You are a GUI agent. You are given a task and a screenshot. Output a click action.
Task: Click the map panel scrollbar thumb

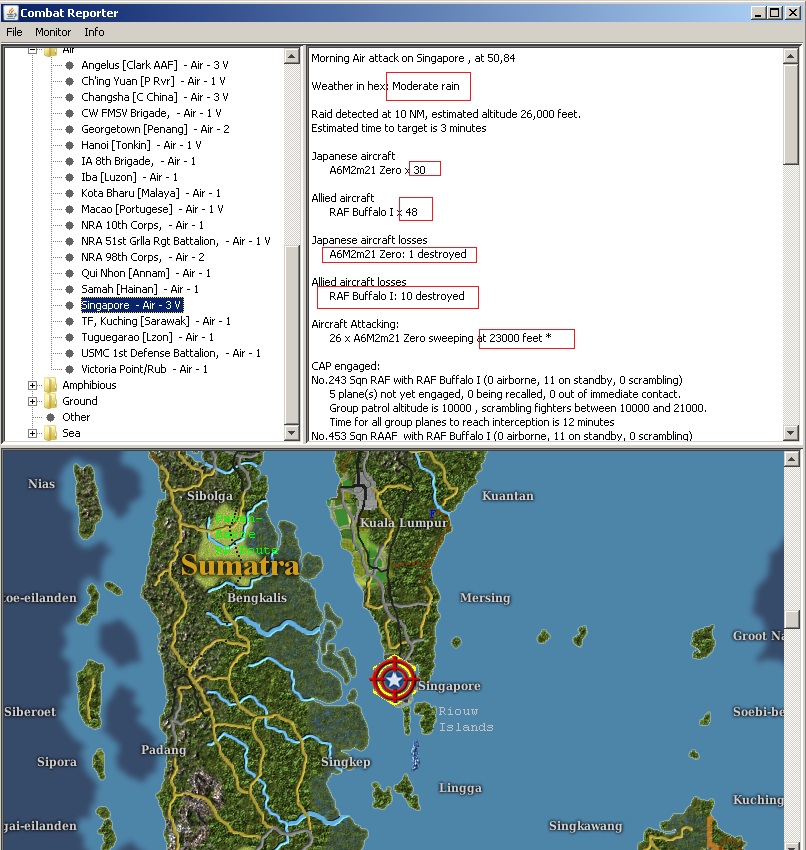pyautogui.click(x=791, y=619)
